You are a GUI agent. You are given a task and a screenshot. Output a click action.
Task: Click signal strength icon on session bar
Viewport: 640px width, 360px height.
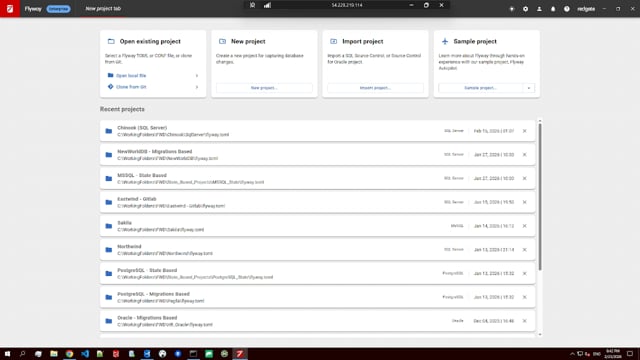point(267,5)
